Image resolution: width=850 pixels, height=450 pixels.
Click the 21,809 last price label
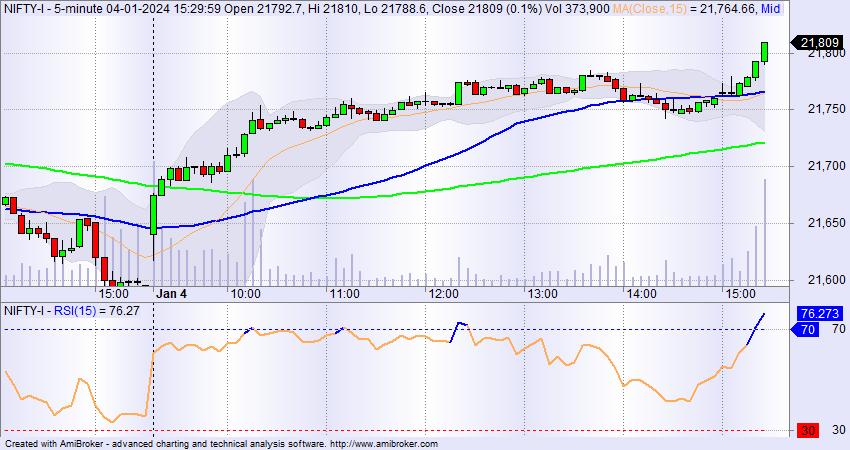817,43
